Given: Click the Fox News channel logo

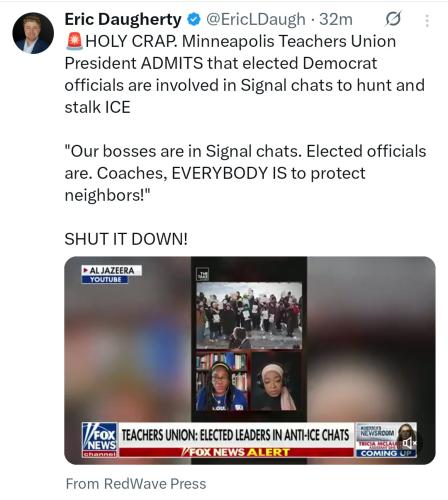Looking at the screenshot, I should click(100, 440).
